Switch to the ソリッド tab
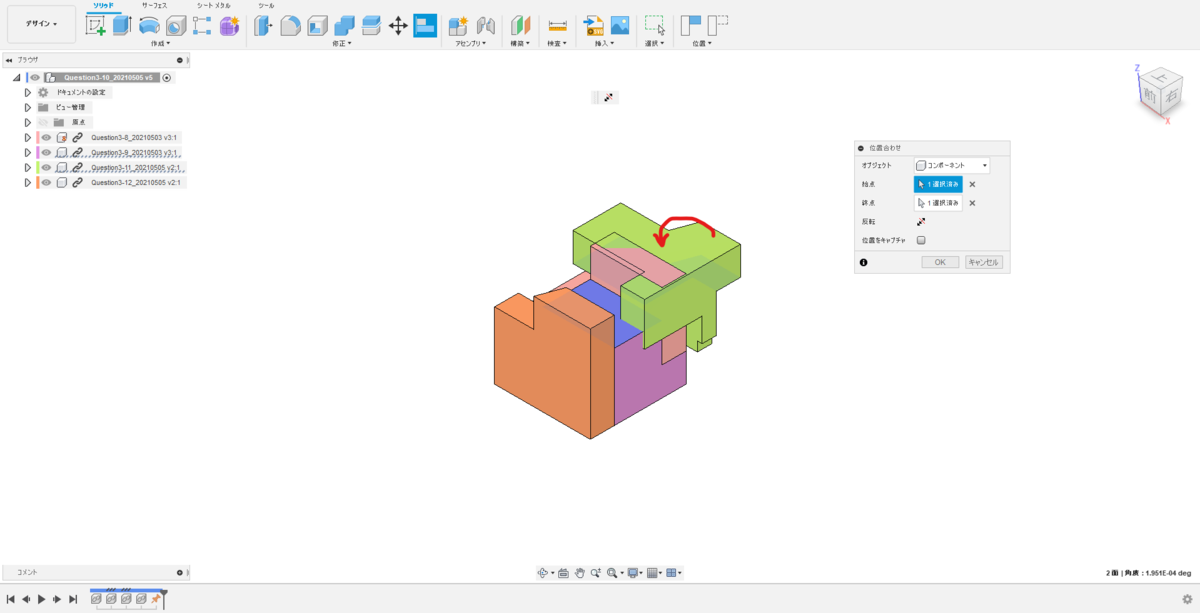This screenshot has height=613, width=1200. pos(104,6)
